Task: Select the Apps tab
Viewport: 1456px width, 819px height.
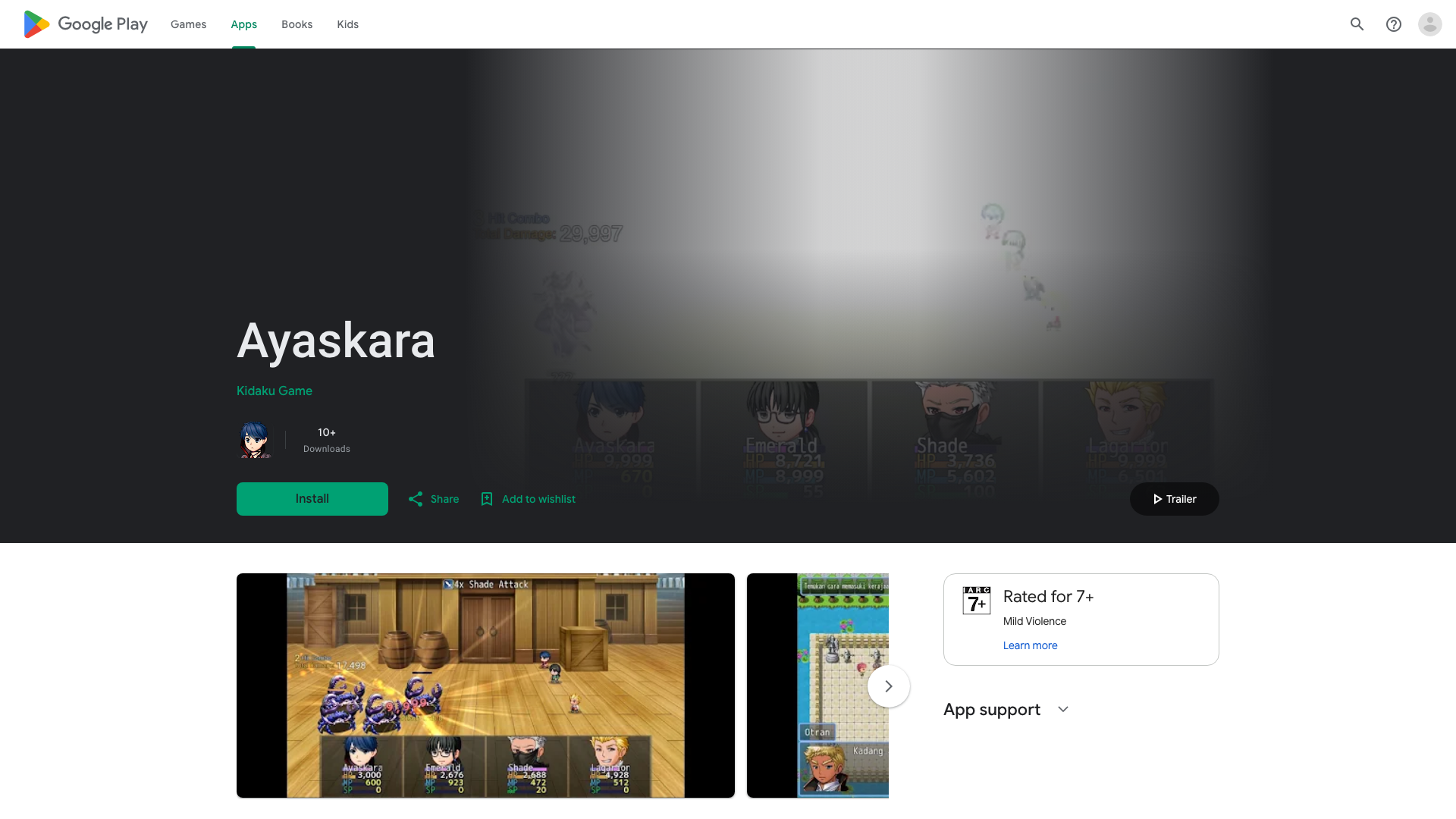Action: pos(244,24)
